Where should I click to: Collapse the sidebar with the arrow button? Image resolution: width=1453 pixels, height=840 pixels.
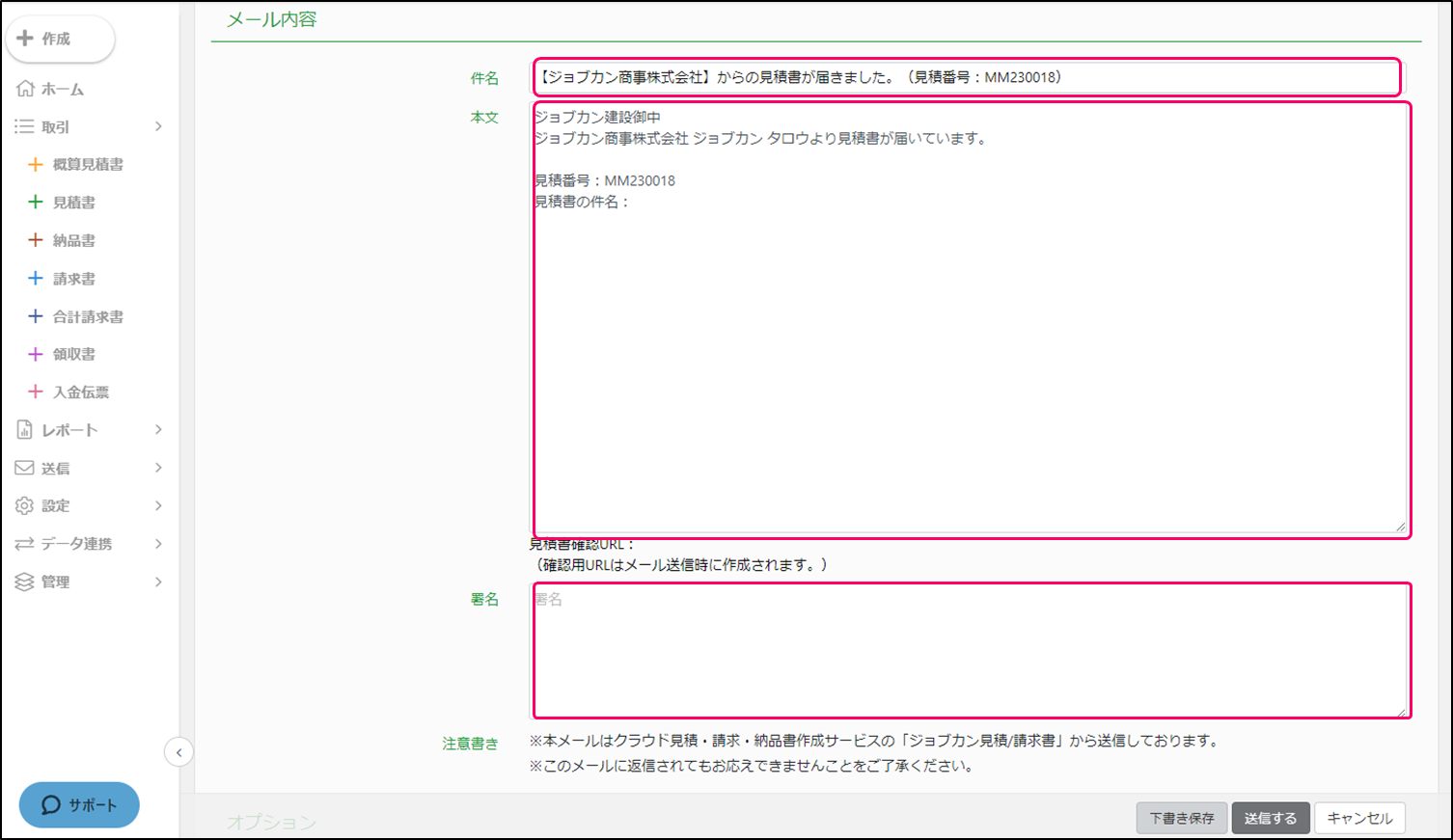click(178, 752)
